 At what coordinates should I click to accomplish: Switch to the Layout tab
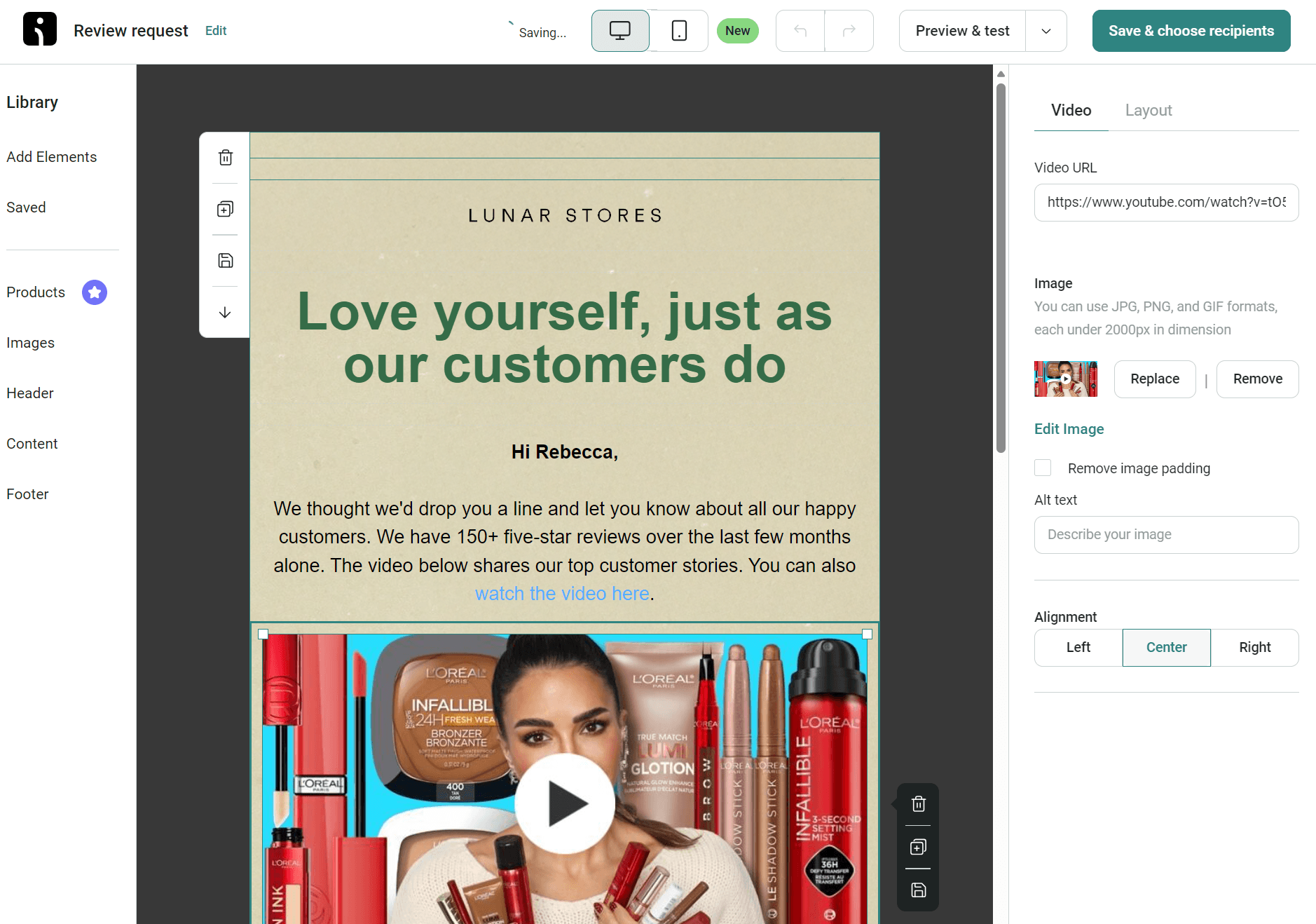pyautogui.click(x=1148, y=110)
